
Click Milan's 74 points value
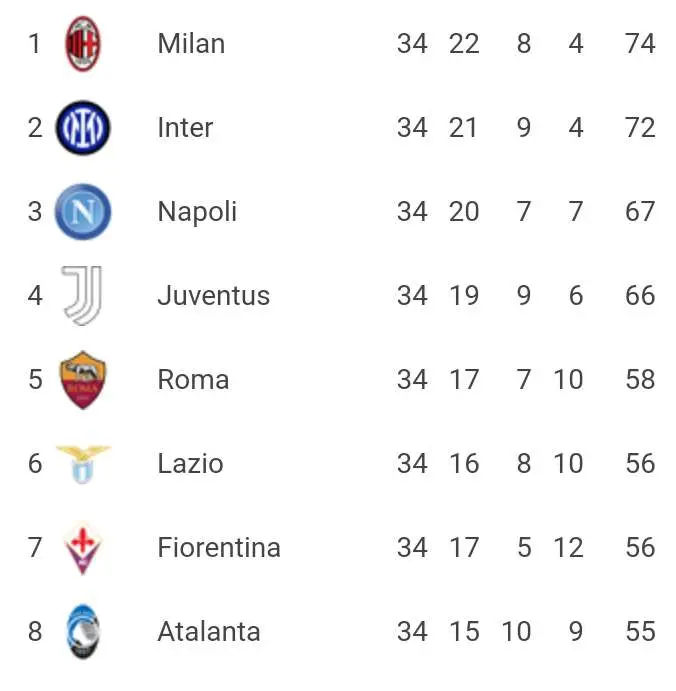click(x=640, y=44)
